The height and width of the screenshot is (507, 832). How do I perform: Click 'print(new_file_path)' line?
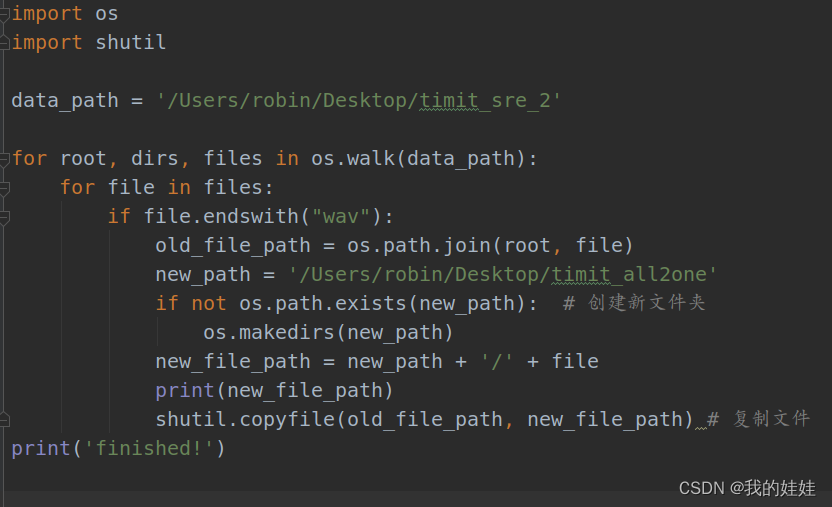click(x=274, y=391)
